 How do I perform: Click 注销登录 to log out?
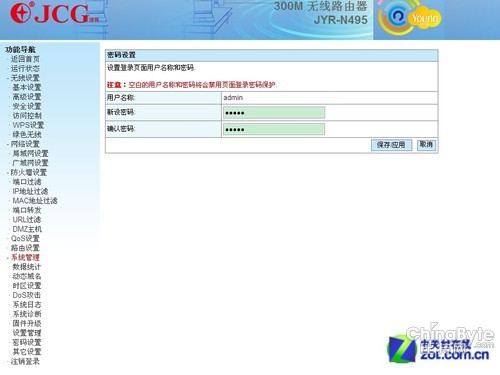tap(25, 361)
